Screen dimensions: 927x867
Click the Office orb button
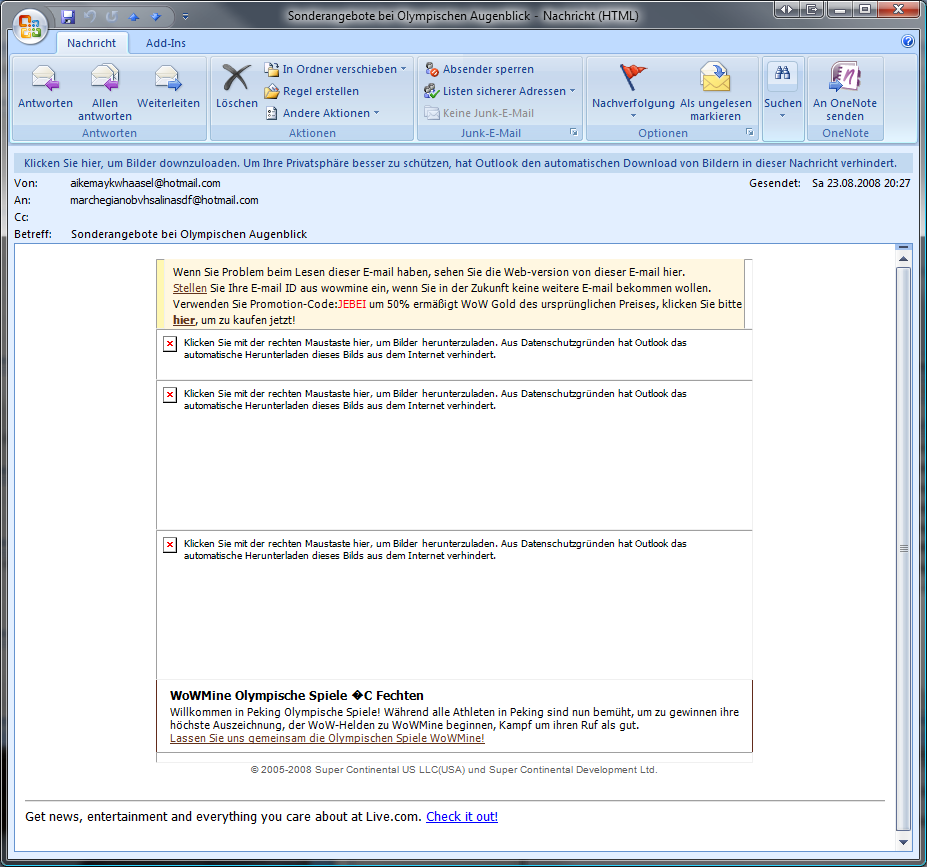pos(30,27)
